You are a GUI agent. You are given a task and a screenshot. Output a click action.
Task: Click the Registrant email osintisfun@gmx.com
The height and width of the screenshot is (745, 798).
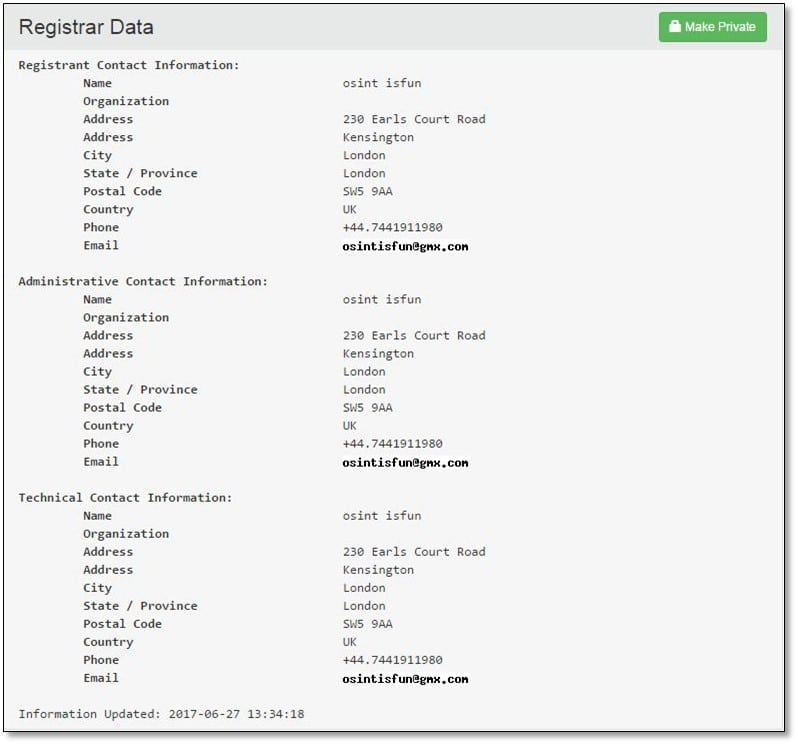point(405,246)
